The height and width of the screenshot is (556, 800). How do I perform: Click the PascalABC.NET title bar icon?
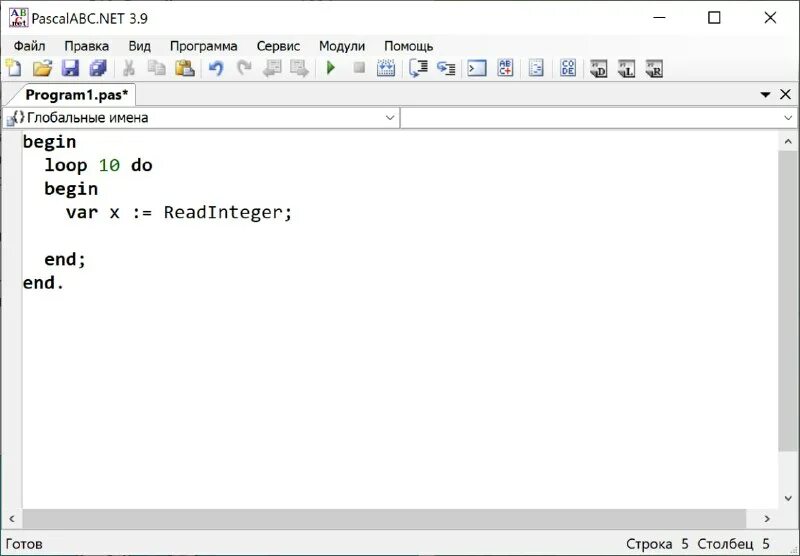(18, 18)
